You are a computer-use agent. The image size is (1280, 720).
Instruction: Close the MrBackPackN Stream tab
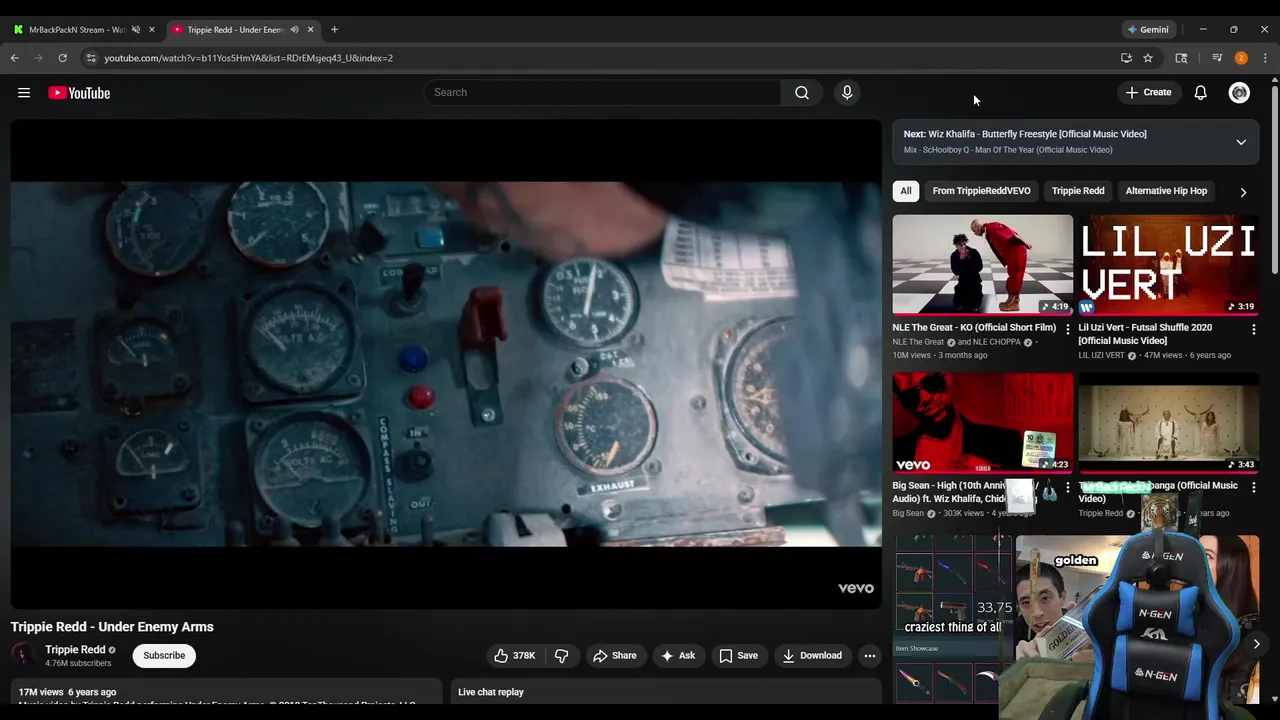[x=152, y=30]
